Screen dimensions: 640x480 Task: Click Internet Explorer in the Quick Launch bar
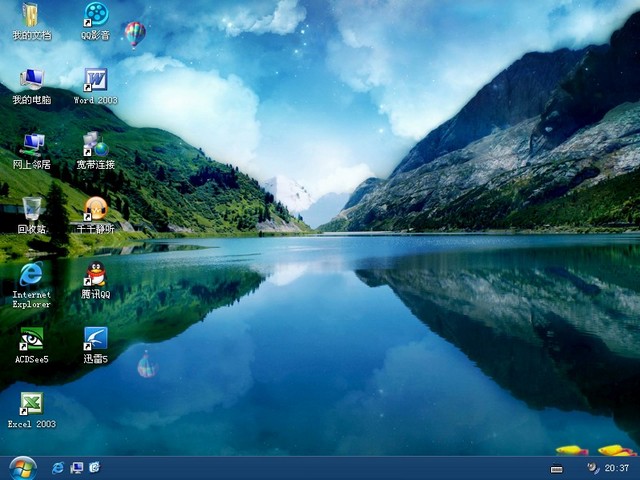[58, 468]
